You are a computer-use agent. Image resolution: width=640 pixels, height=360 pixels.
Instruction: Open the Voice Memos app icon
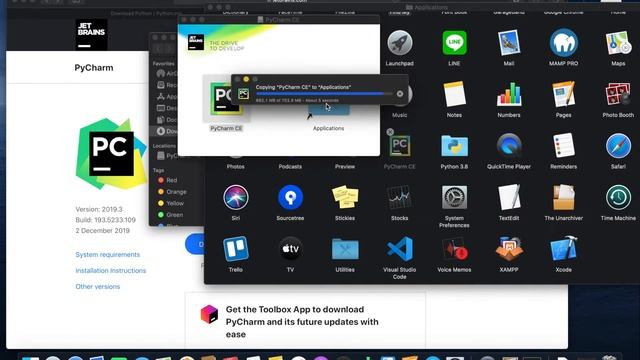(x=454, y=249)
